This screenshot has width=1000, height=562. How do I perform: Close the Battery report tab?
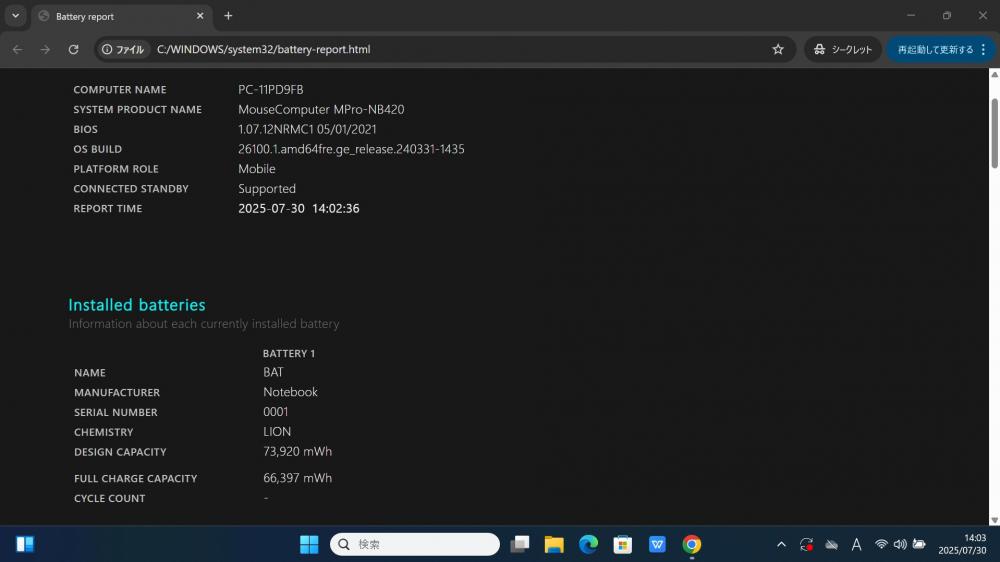200,16
